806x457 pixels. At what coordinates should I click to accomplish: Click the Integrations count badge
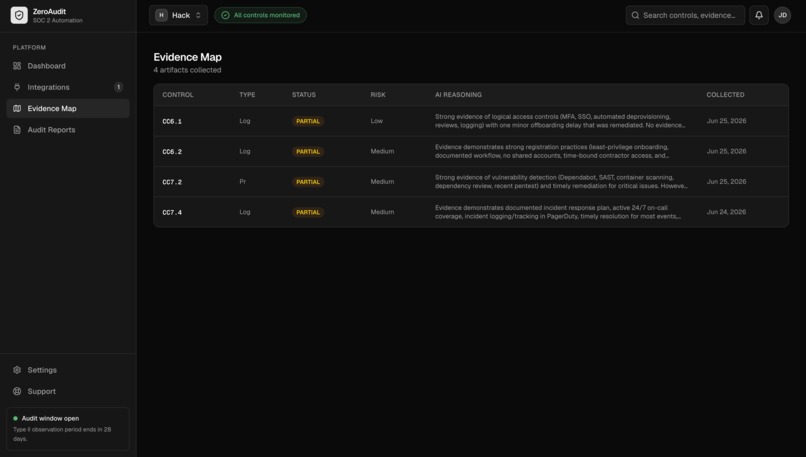[x=118, y=87]
